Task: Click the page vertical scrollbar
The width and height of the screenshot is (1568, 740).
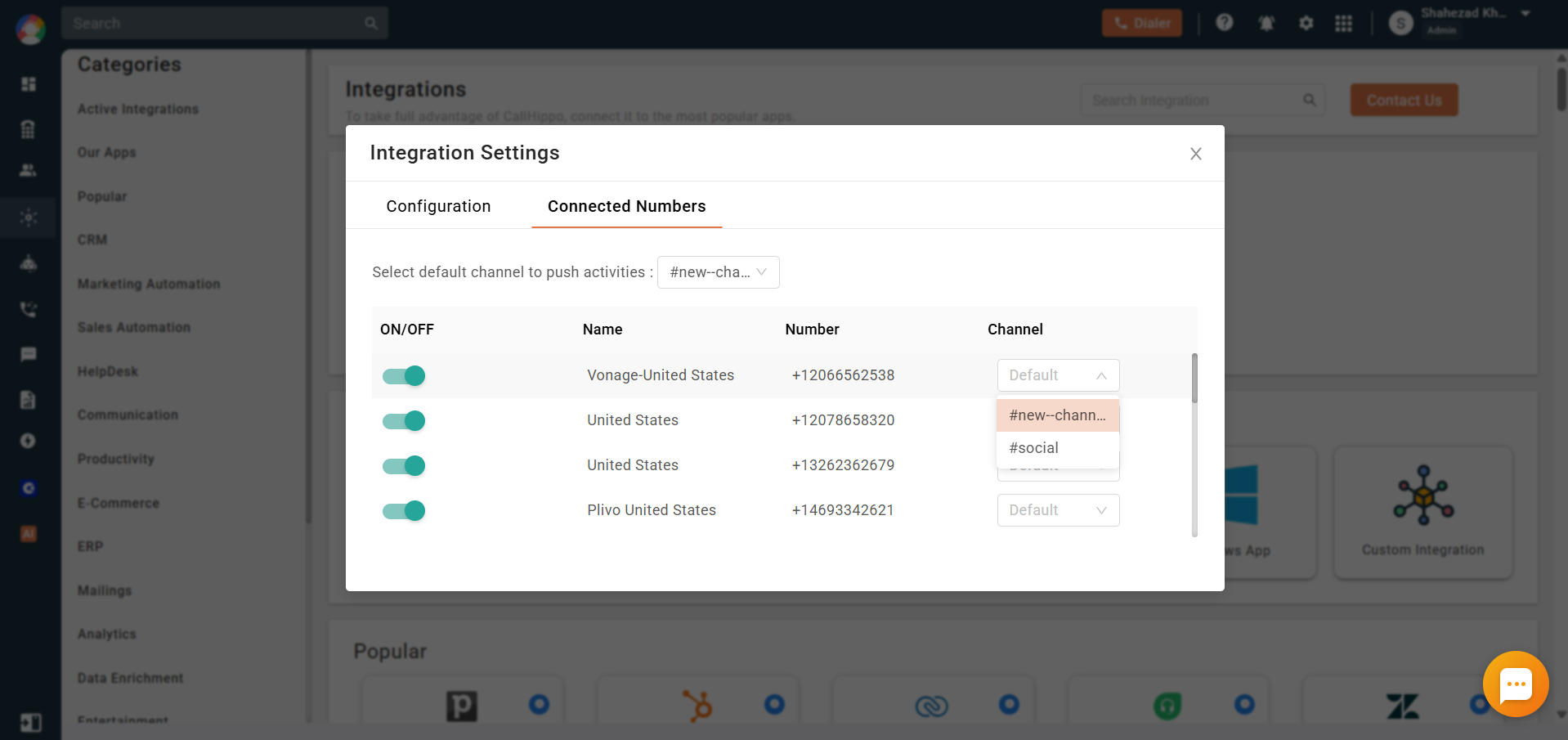Action: 1561,90
